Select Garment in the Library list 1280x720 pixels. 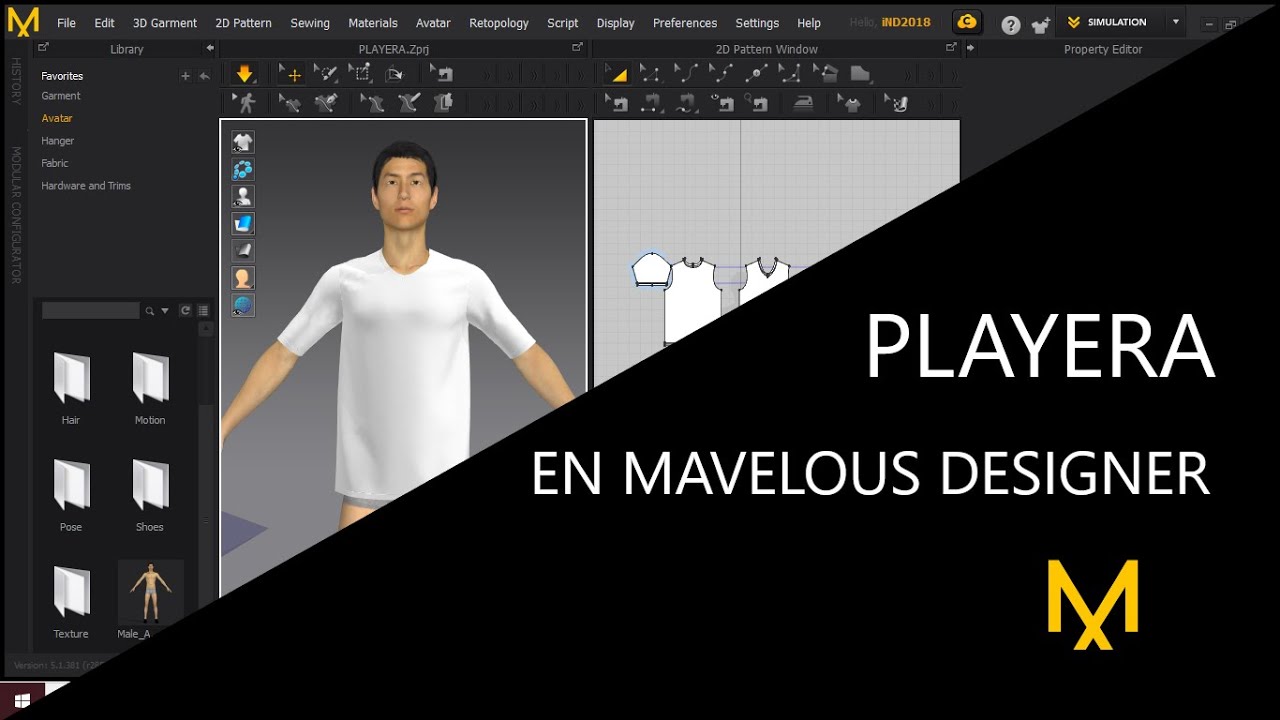pos(61,96)
